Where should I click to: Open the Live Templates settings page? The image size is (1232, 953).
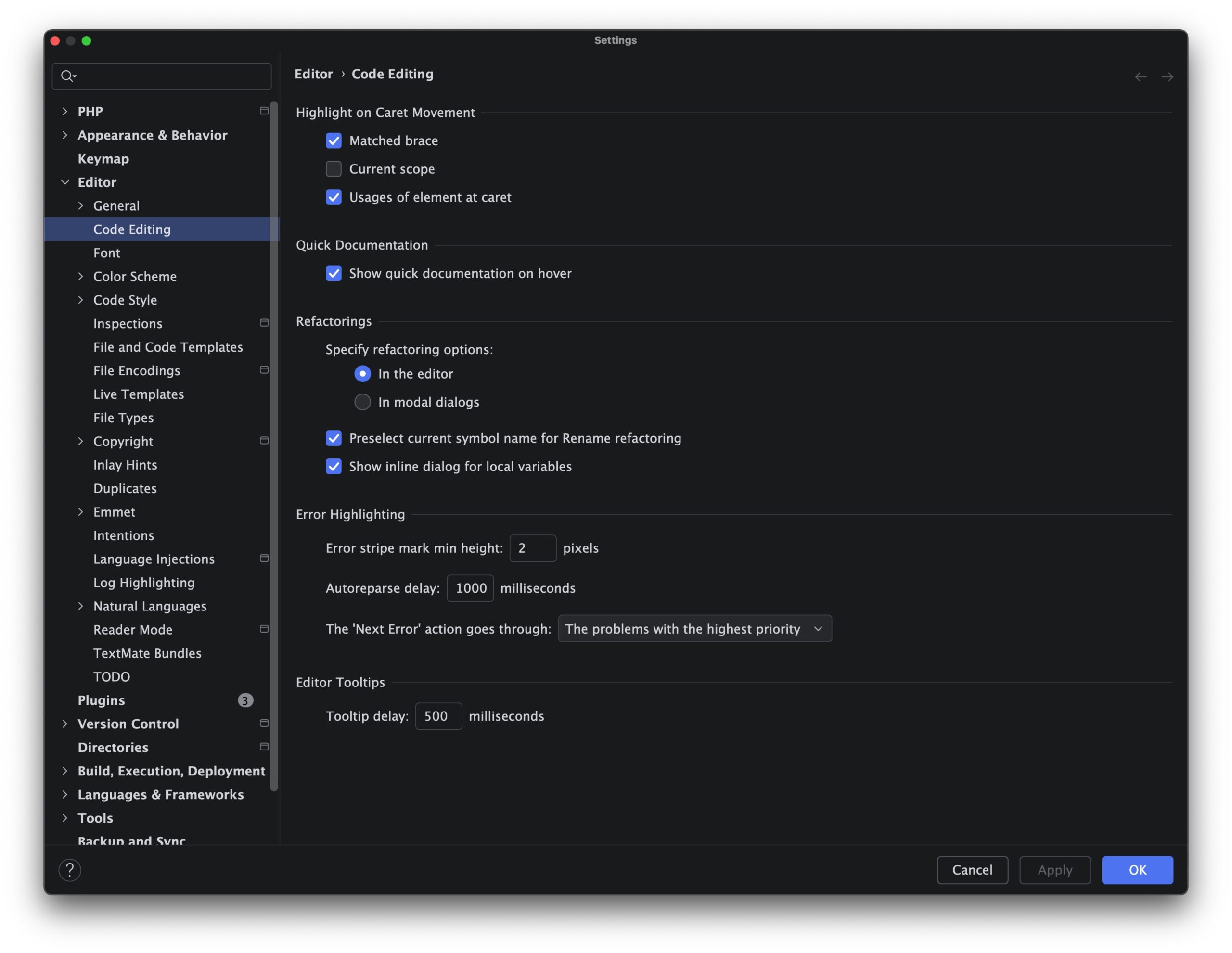[x=138, y=394]
